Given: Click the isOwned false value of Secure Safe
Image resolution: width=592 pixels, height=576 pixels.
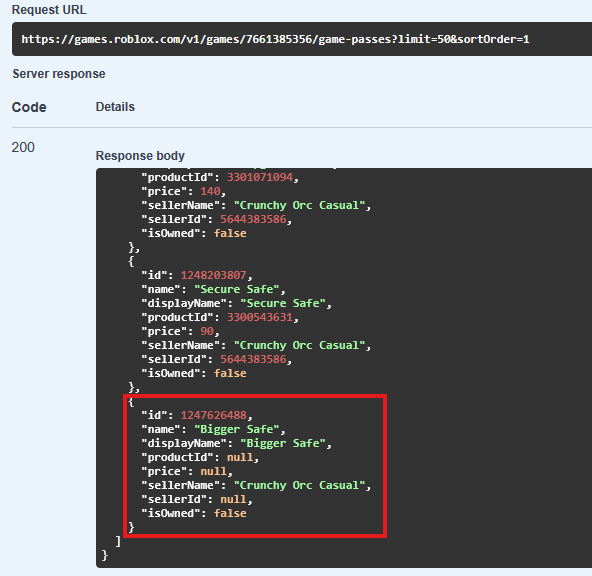Looking at the screenshot, I should tap(230, 373).
